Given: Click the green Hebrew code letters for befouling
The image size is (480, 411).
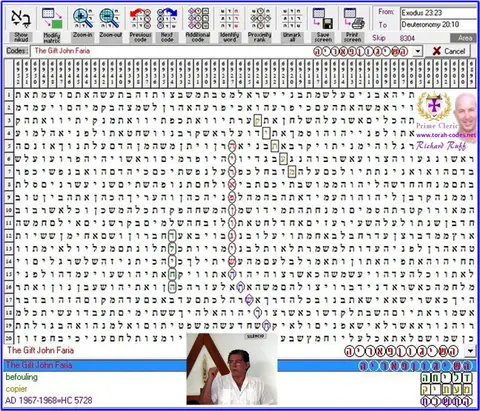Looking at the screenshot, I should pos(446,378).
